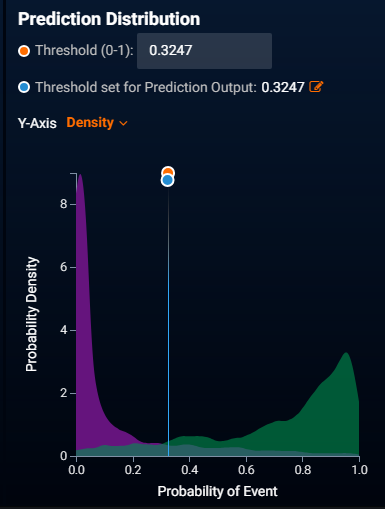Click the 0.8 tick on x-axis
Screen dimensions: 385x509
coord(303,470)
